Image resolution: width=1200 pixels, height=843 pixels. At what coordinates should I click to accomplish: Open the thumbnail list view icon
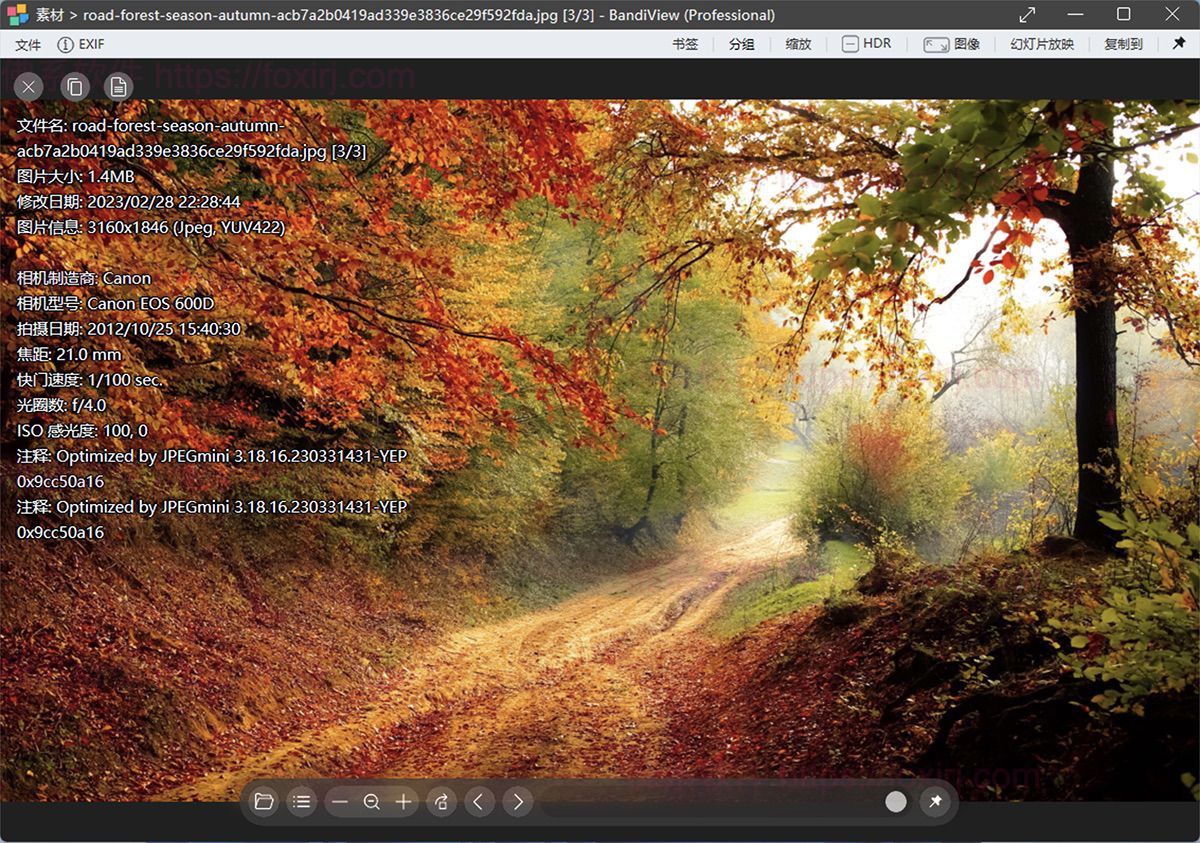(x=302, y=801)
